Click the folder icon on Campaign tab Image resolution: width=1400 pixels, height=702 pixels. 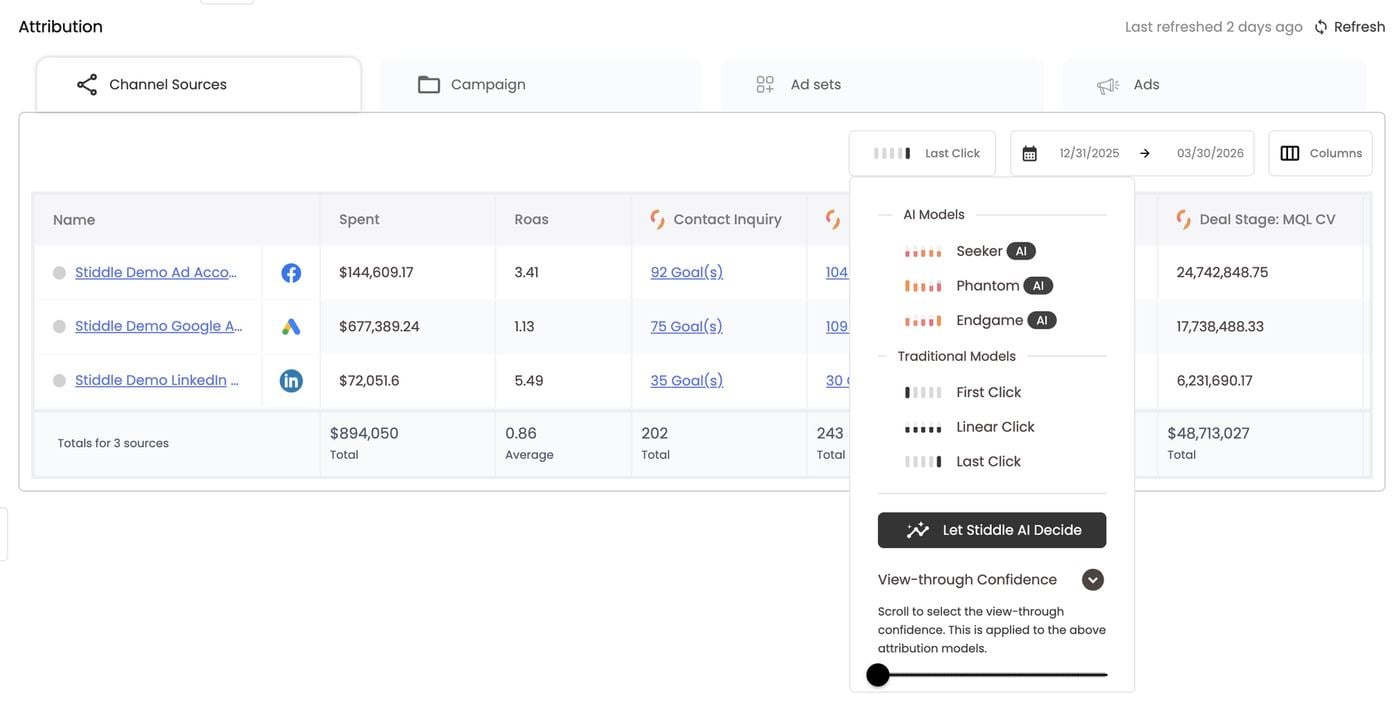click(x=429, y=85)
